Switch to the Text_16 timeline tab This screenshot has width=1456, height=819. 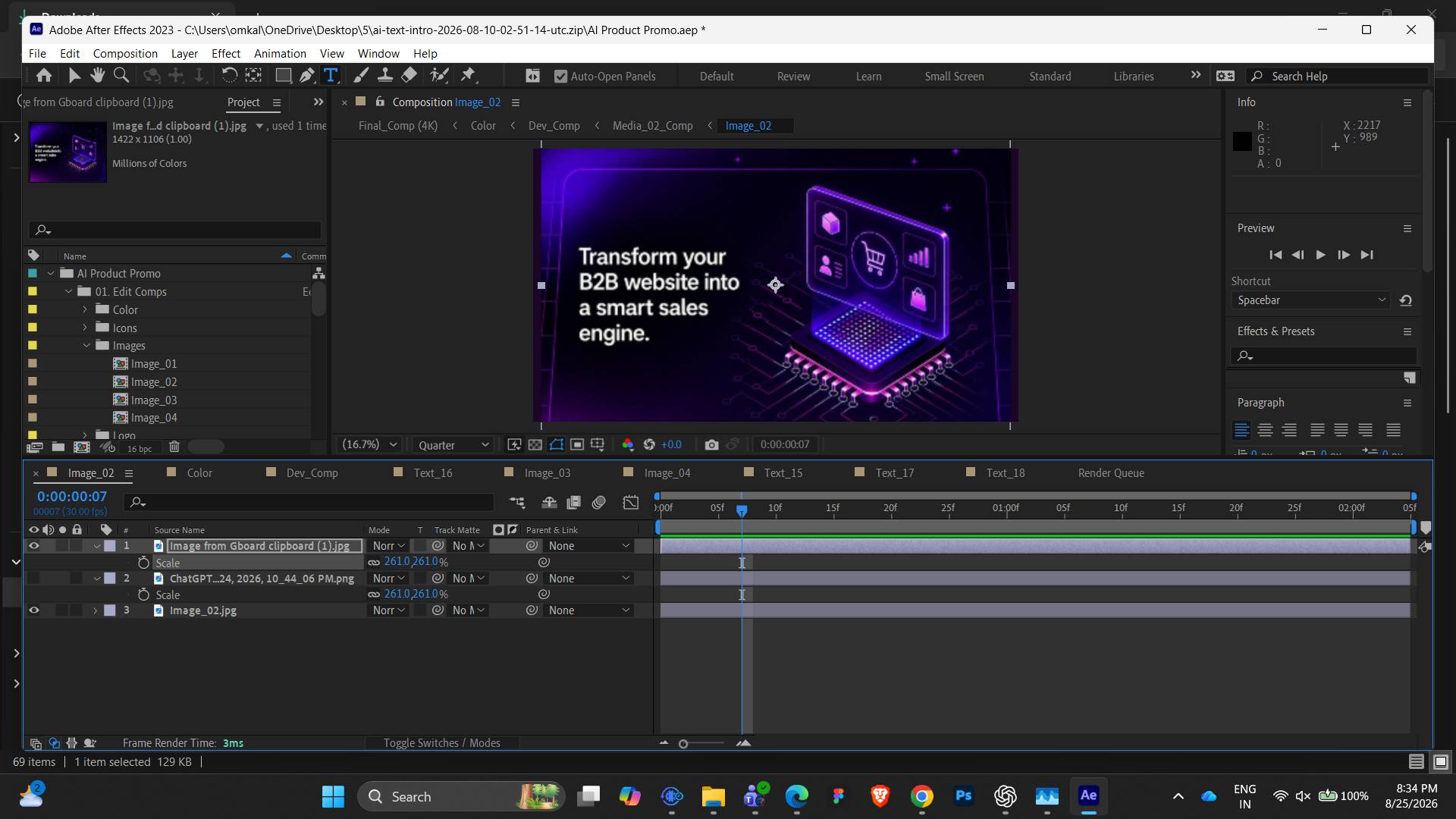click(x=432, y=472)
